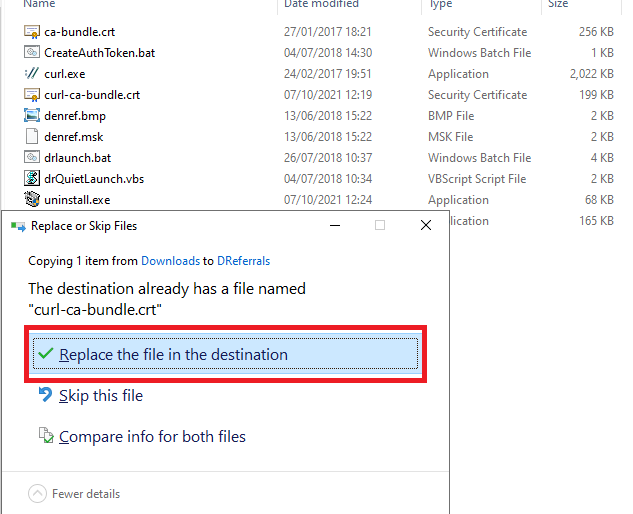
Task: Sort files by the Name column header
Action: click(x=40, y=5)
